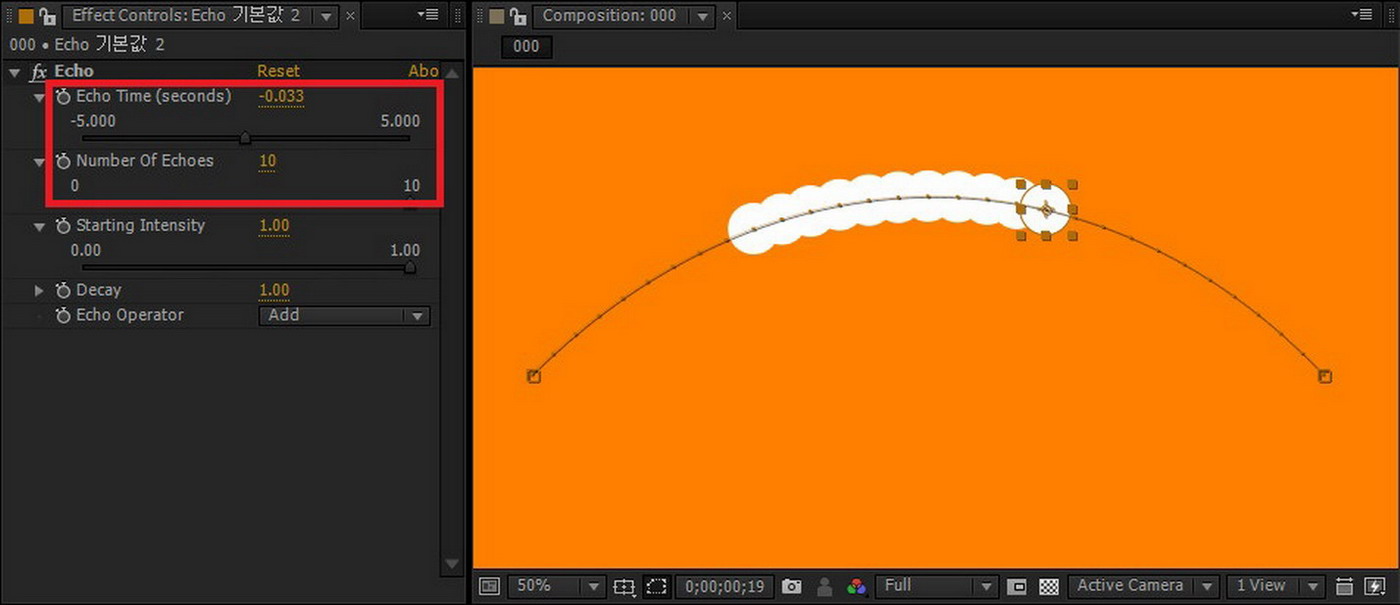
Task: Take a snapshot with camera icon
Action: click(792, 586)
